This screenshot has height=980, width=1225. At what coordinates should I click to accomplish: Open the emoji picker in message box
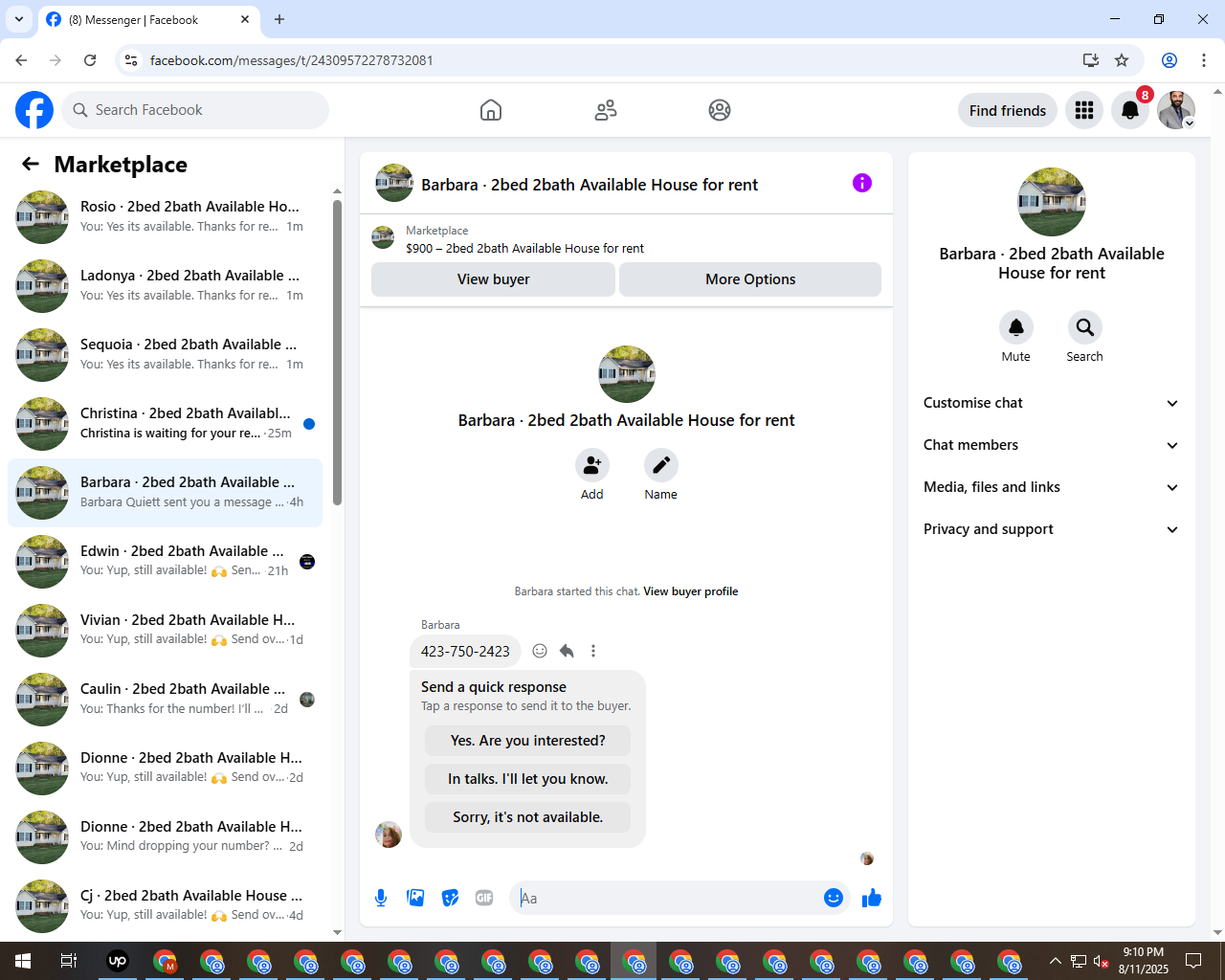[834, 898]
